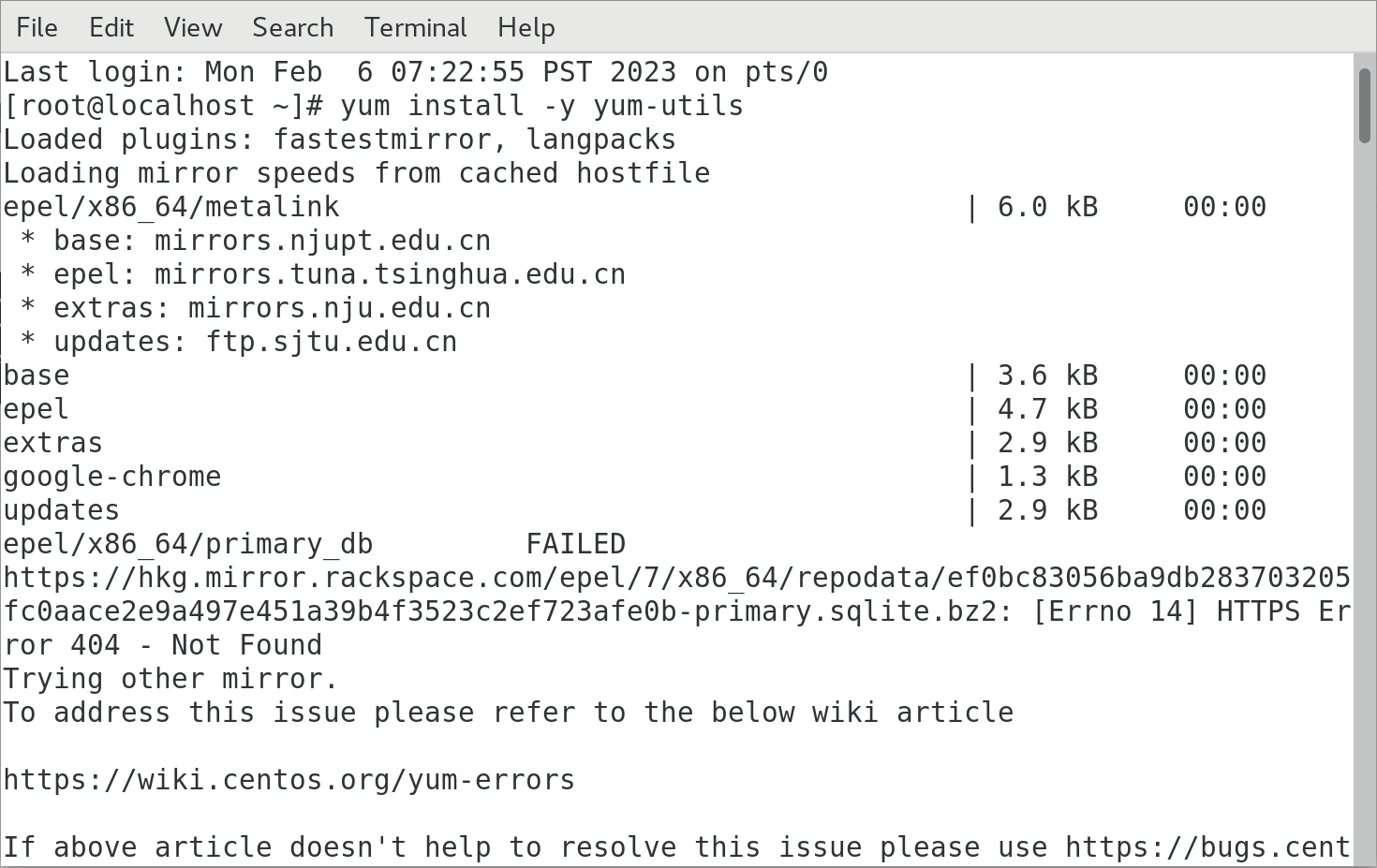Open the Search menu
The width and height of the screenshot is (1377, 868).
click(x=292, y=28)
